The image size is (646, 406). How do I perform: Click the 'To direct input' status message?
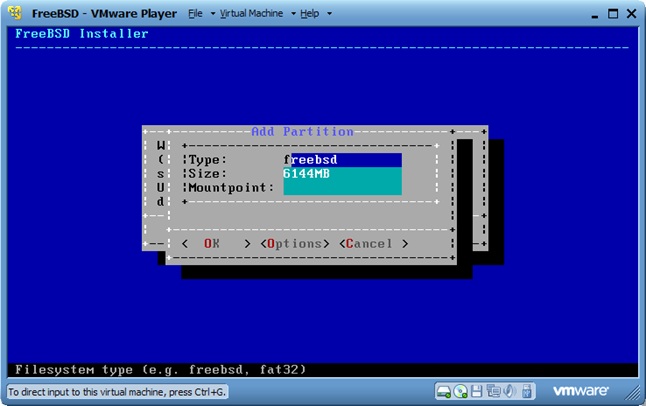pos(117,392)
